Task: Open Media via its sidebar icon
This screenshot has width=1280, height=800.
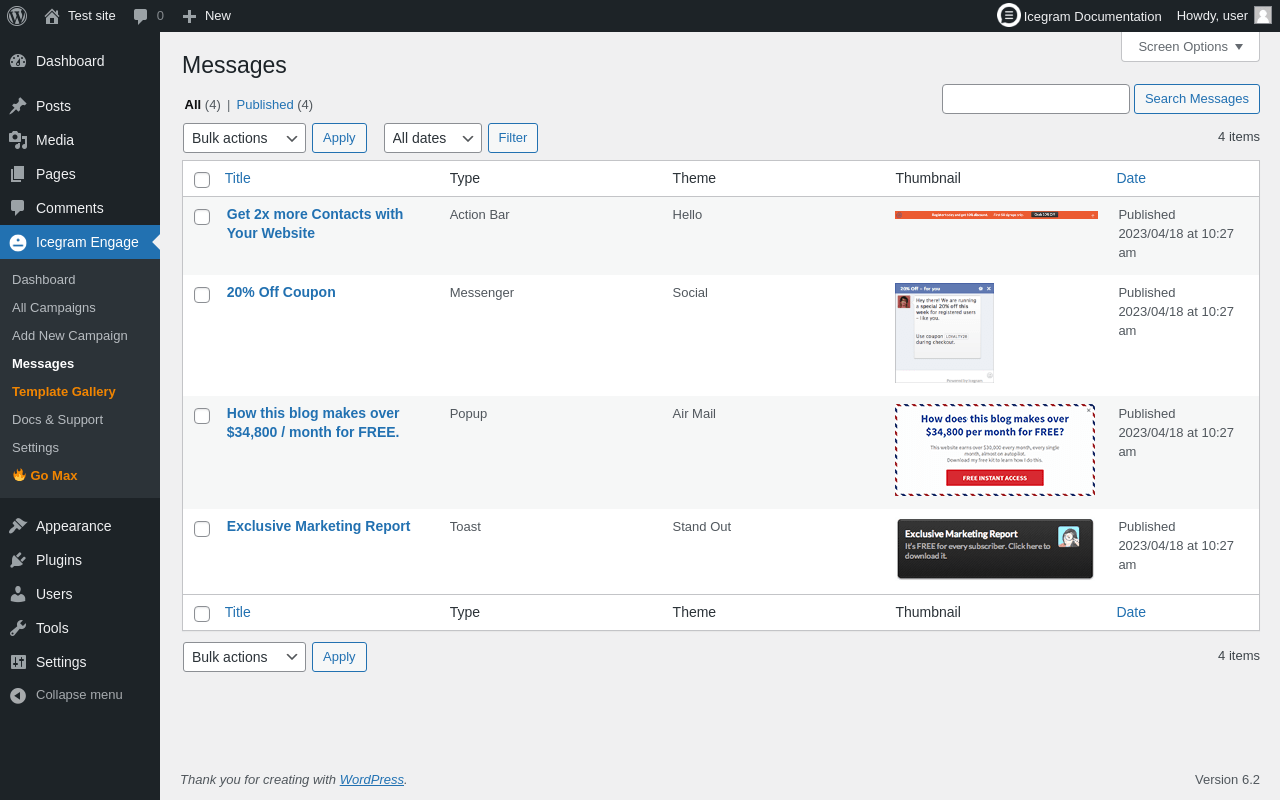Action: pos(18,140)
